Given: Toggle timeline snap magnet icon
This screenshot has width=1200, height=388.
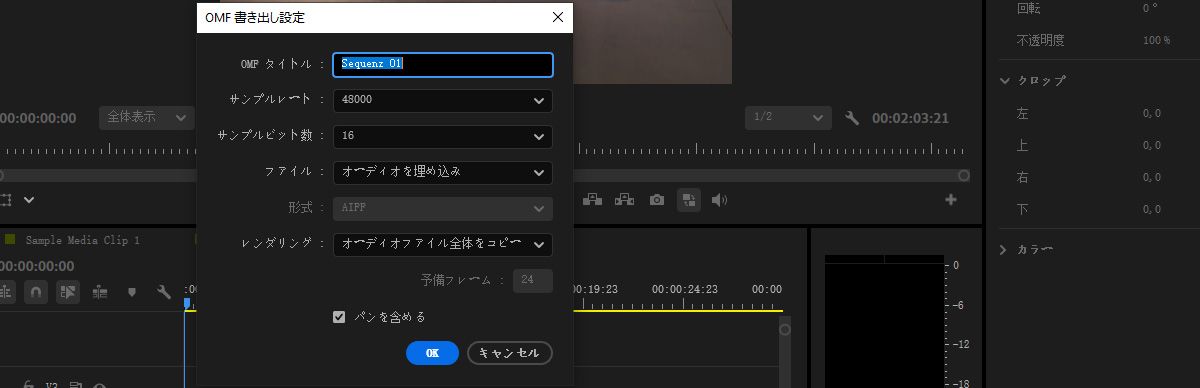Looking at the screenshot, I should 36,292.
